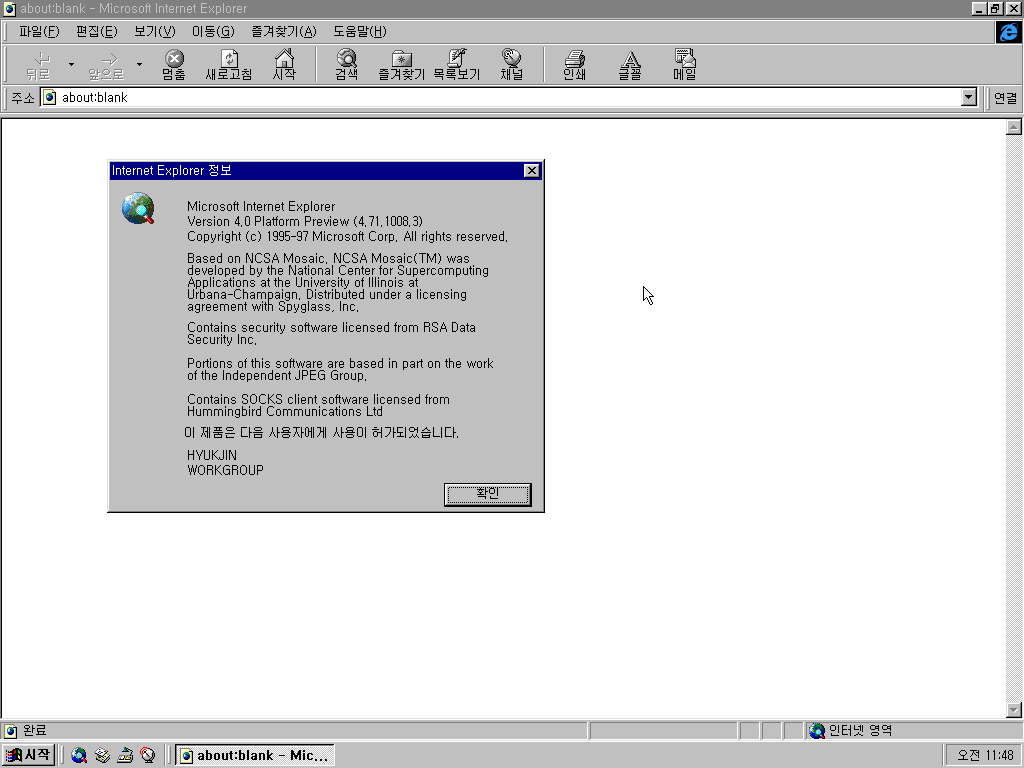
Task: Click the '완료' status bar text
Action: click(35, 731)
